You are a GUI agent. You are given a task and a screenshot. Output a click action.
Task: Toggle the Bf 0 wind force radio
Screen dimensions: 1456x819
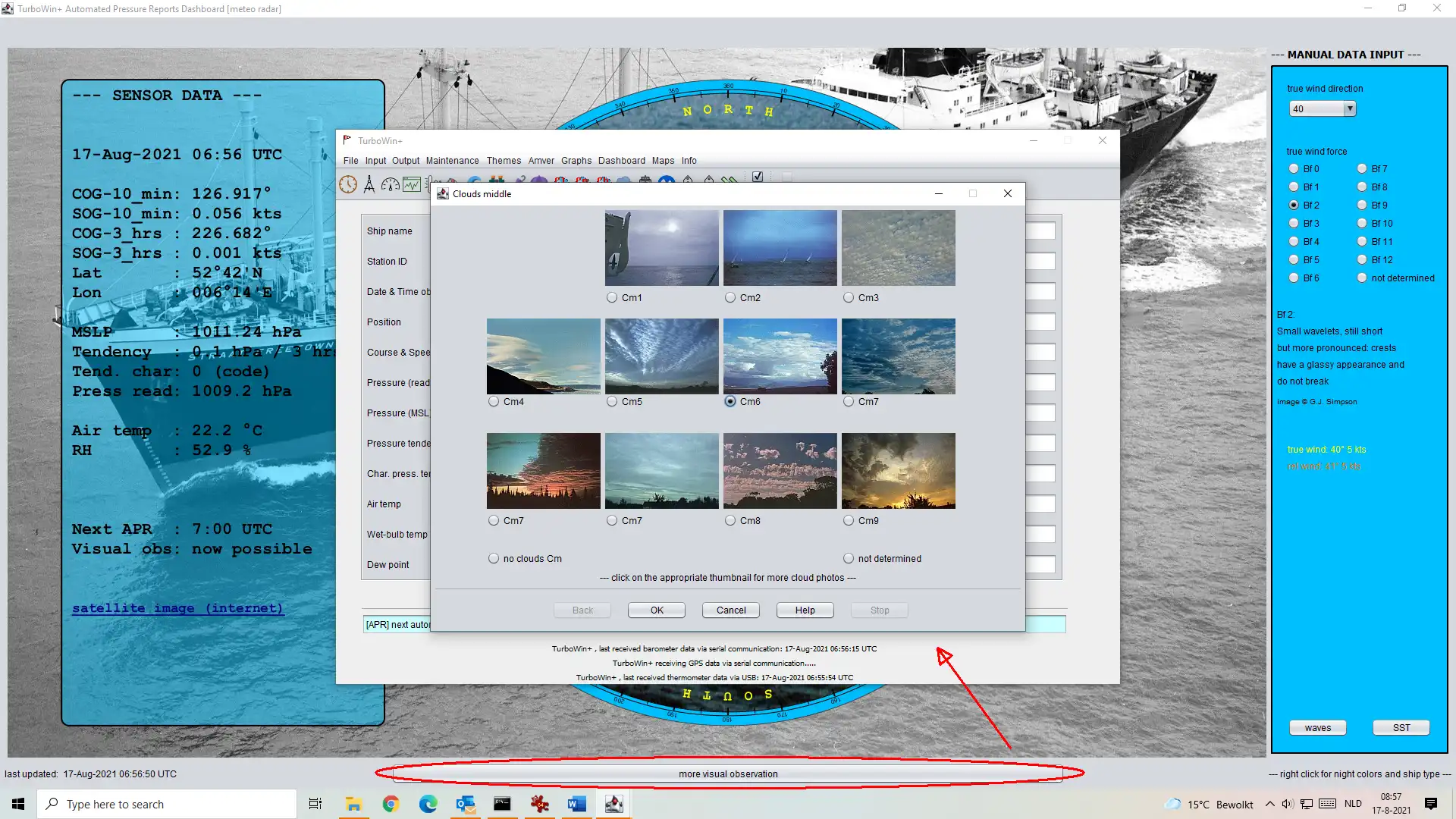click(1293, 168)
